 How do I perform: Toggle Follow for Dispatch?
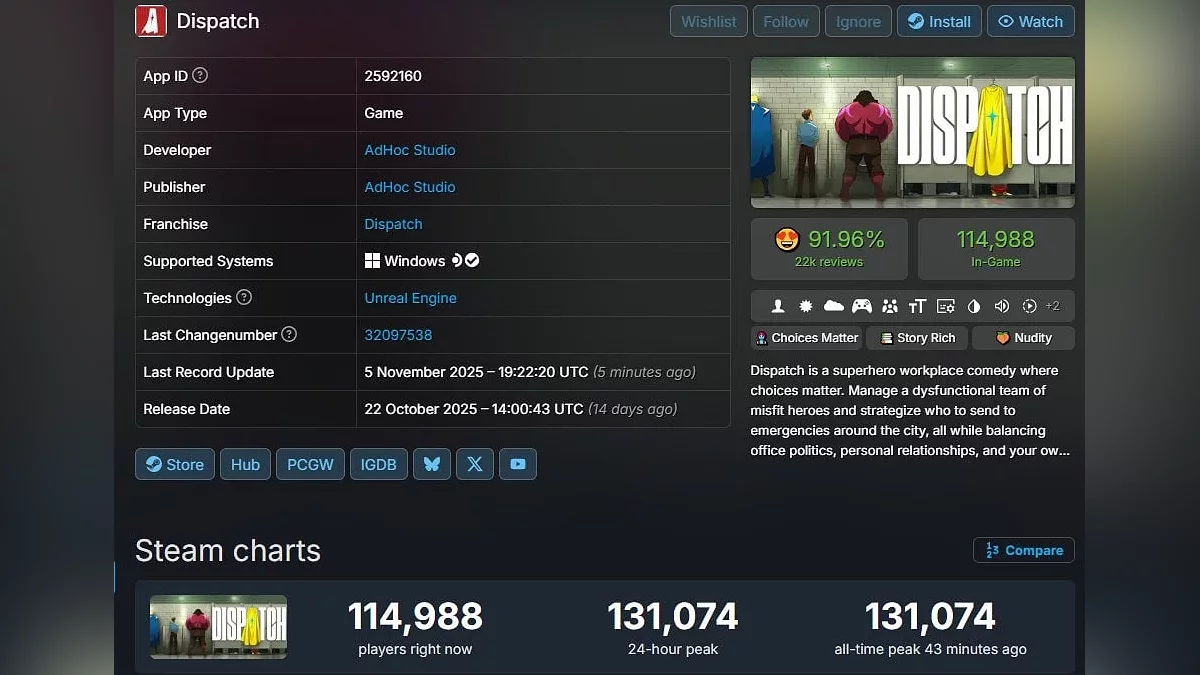point(786,21)
